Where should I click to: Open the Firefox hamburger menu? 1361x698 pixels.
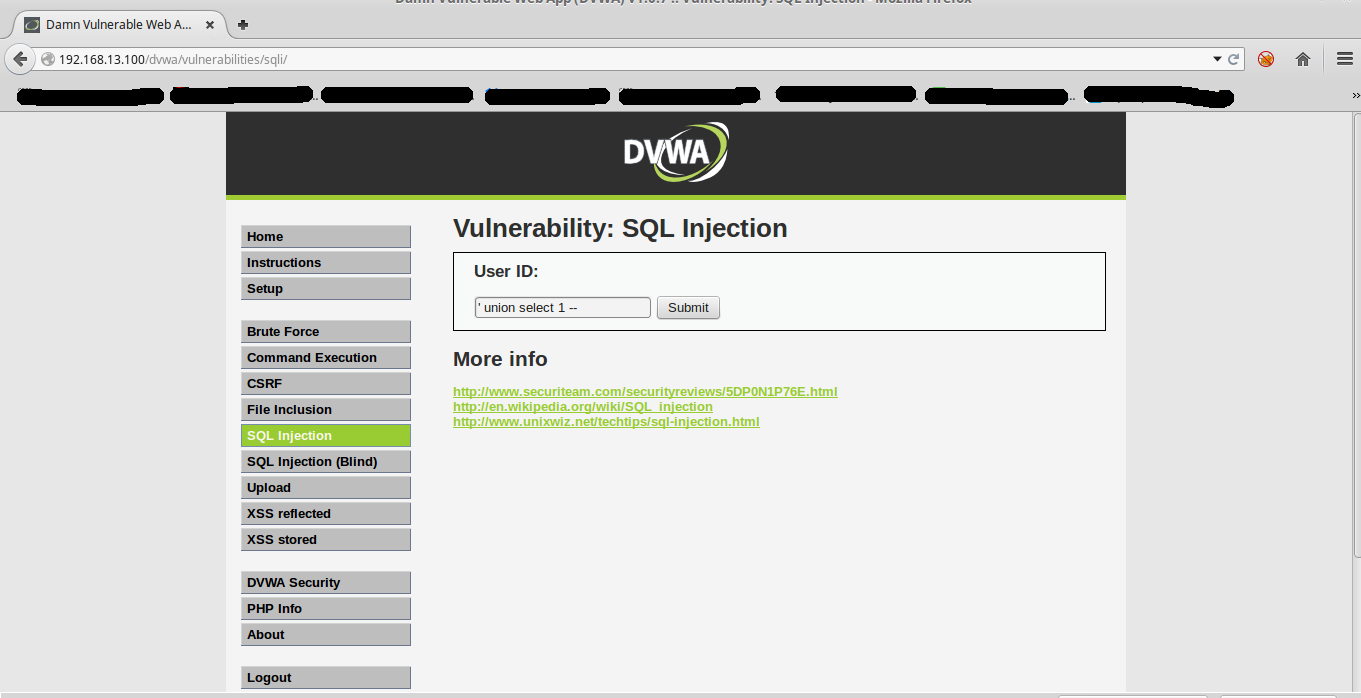(1345, 59)
